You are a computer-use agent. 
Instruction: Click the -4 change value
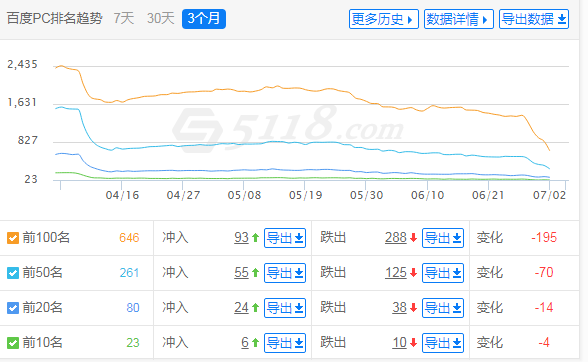tap(544, 342)
